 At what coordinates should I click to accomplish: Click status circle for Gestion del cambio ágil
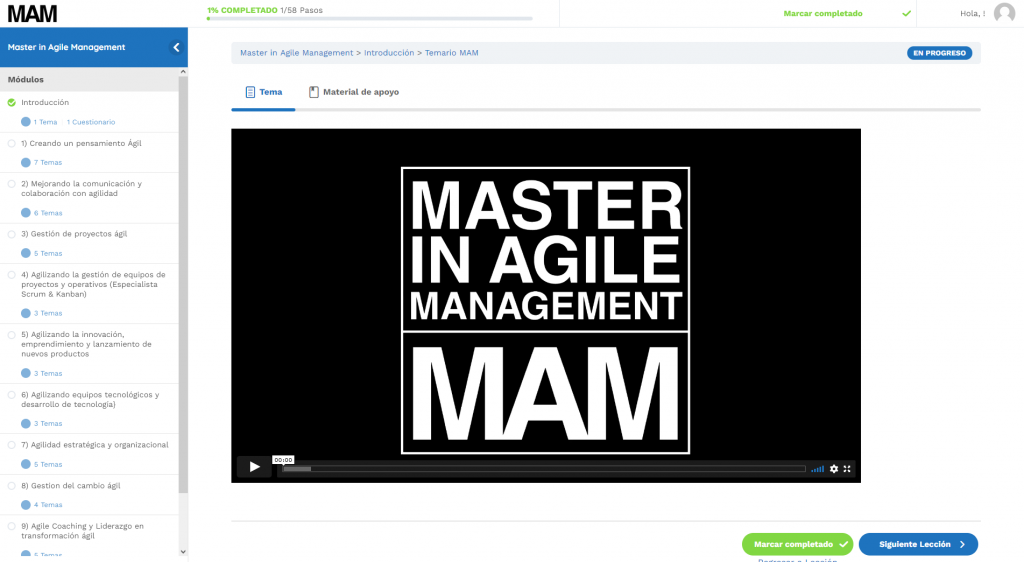(12, 486)
